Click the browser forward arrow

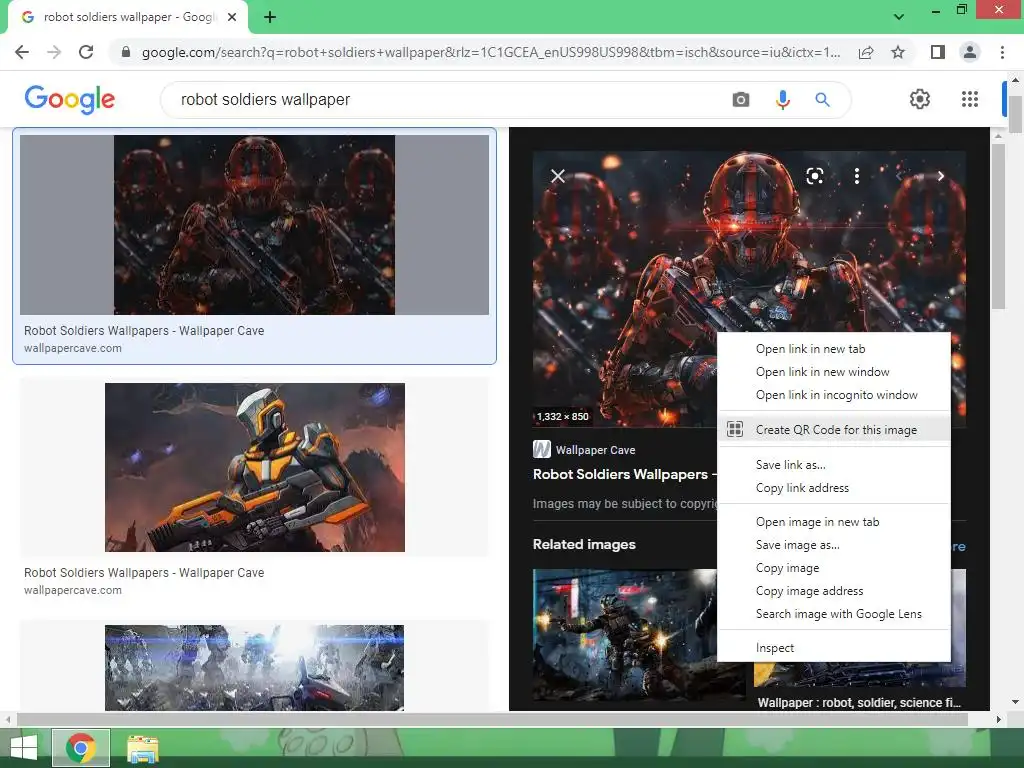(54, 52)
